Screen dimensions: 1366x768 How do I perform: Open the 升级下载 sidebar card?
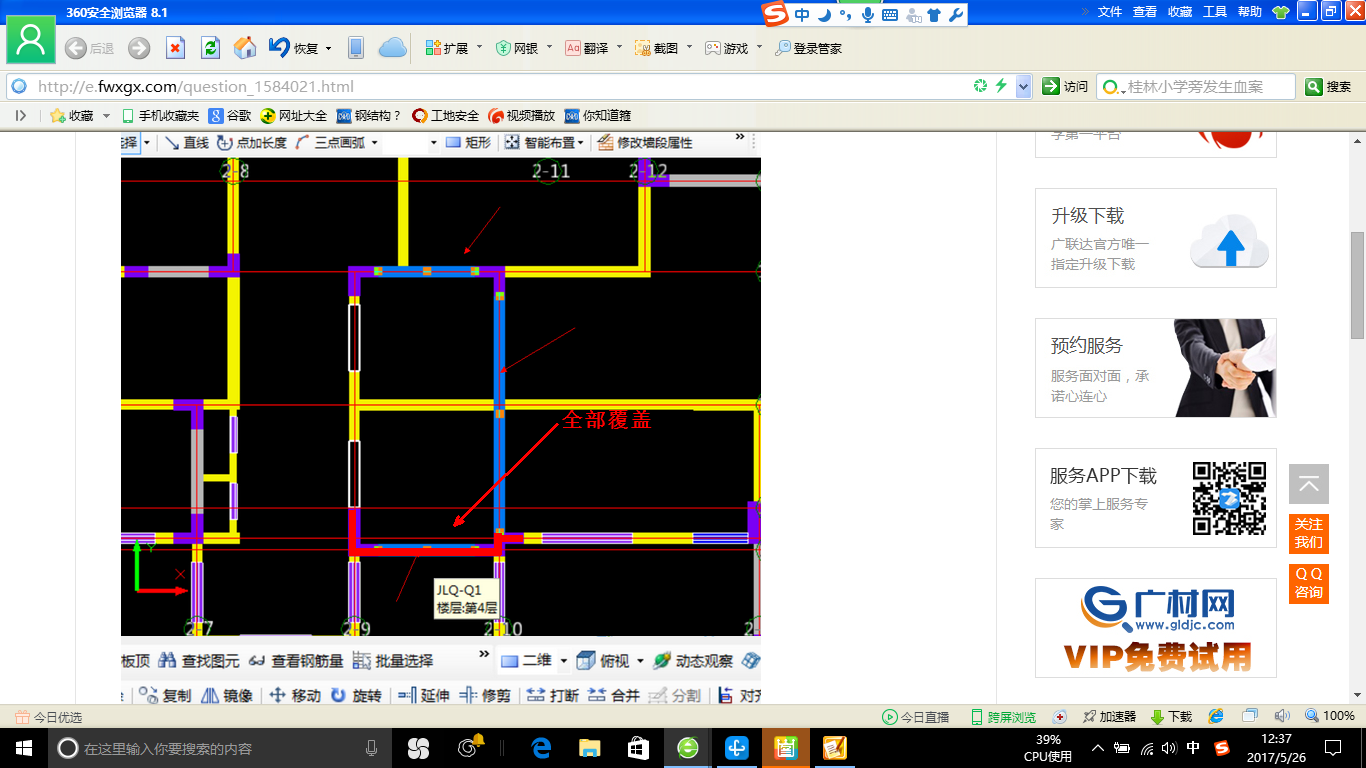coord(1156,238)
